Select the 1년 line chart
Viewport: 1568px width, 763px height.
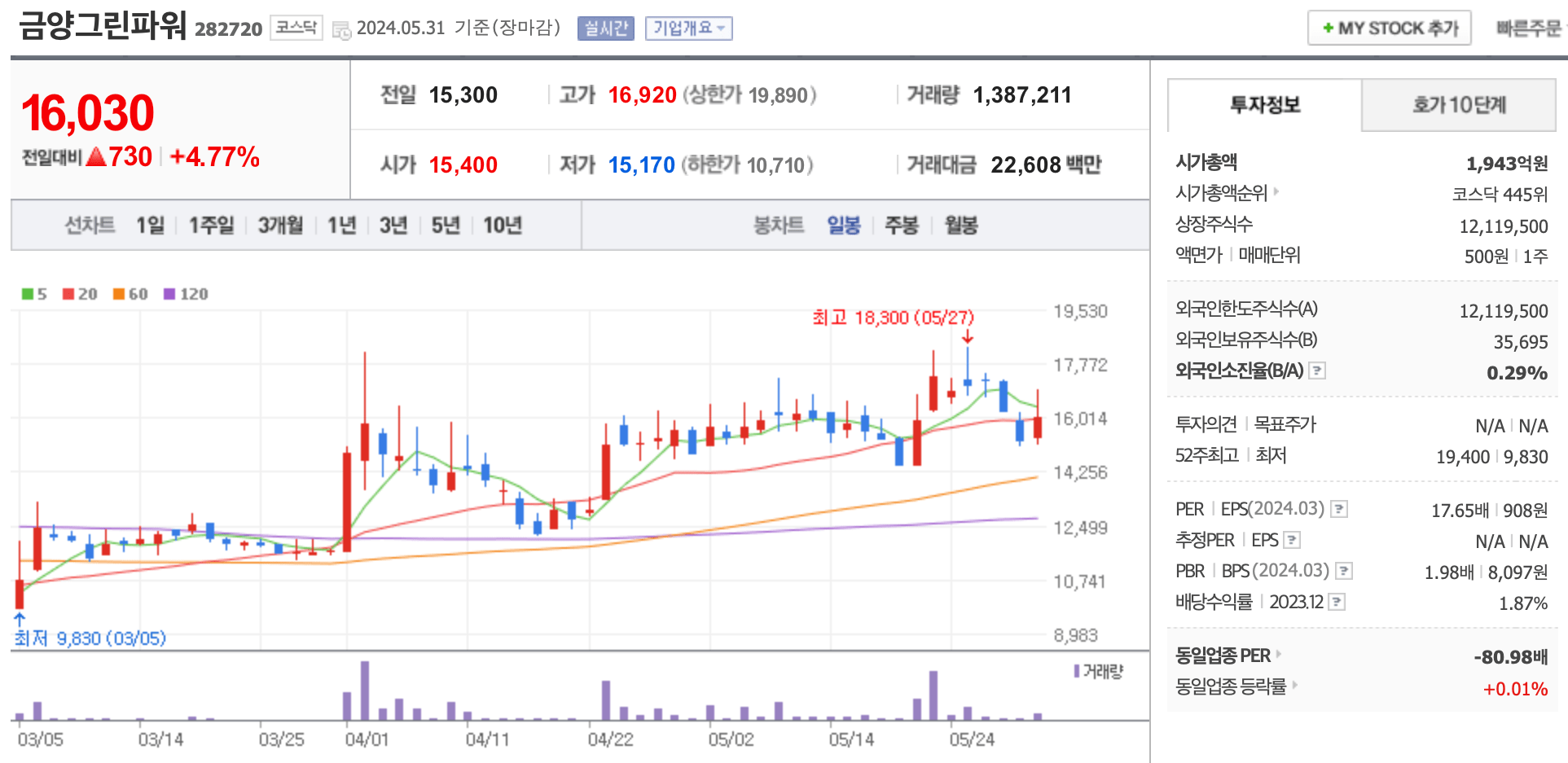tap(342, 226)
